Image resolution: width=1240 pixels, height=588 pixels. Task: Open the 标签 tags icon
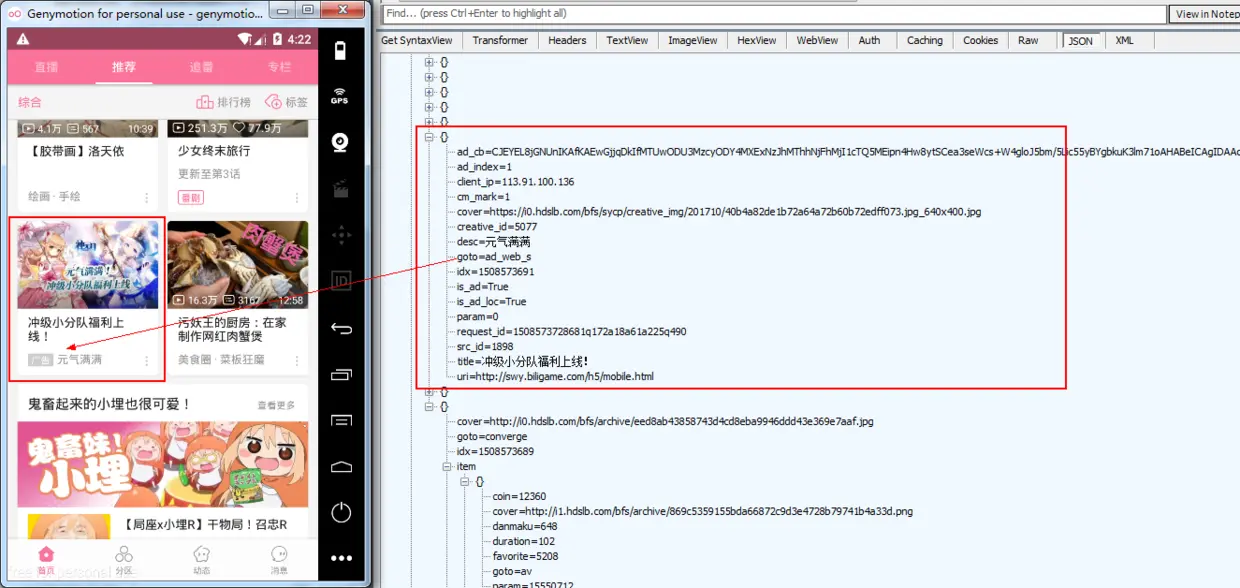coord(273,102)
